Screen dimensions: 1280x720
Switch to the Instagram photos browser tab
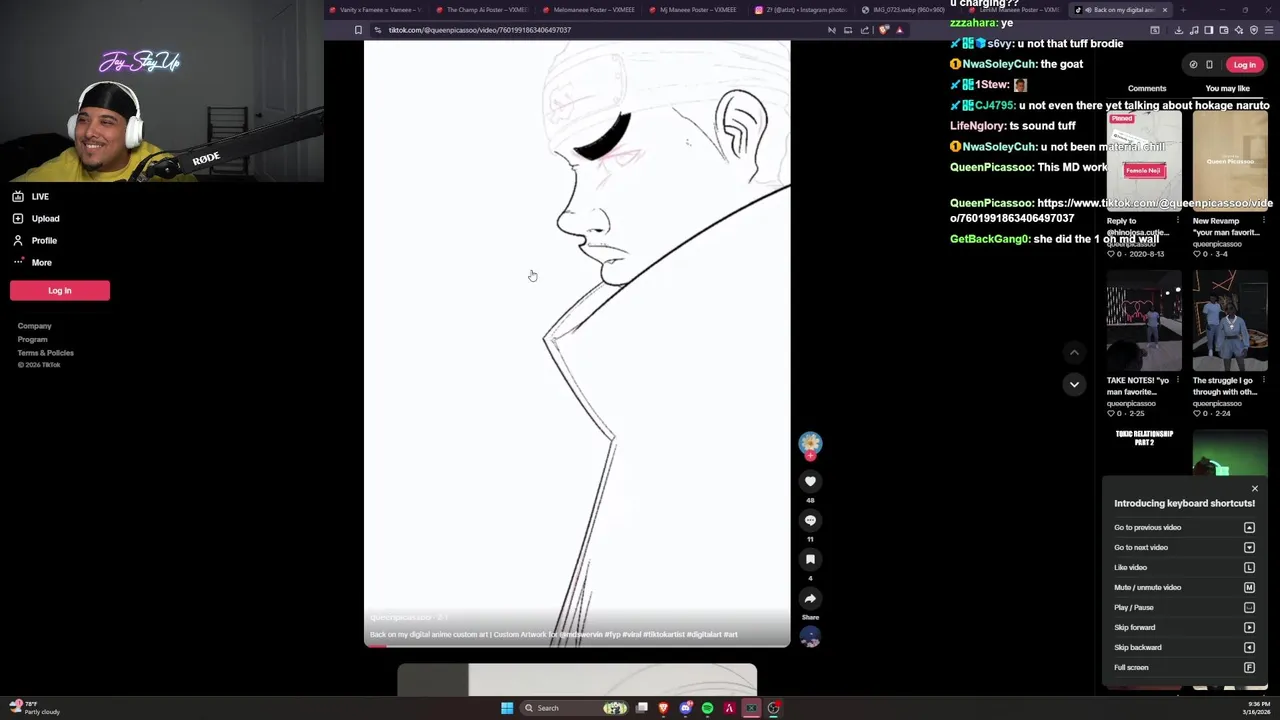[x=802, y=10]
